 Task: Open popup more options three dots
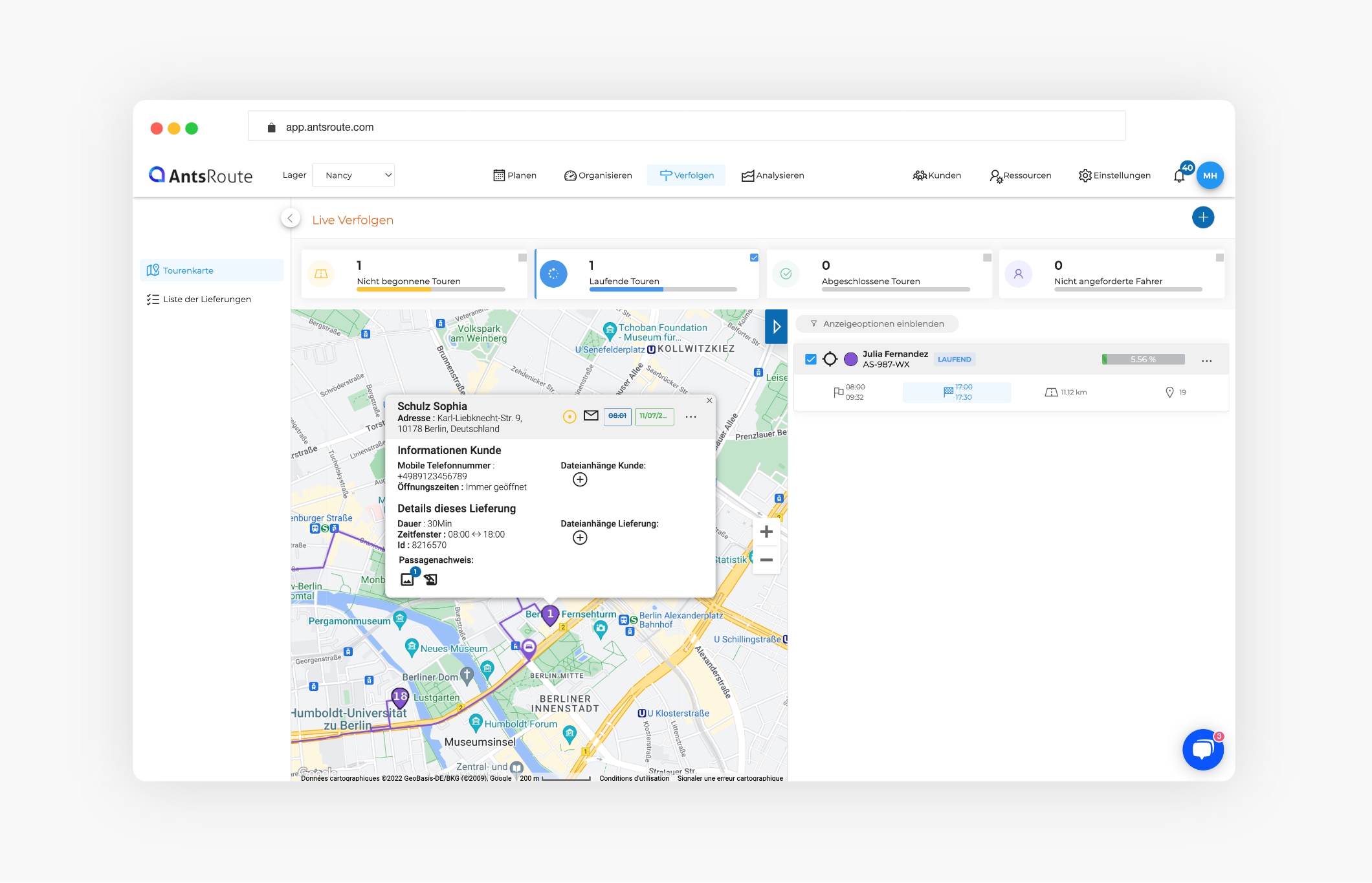(691, 417)
